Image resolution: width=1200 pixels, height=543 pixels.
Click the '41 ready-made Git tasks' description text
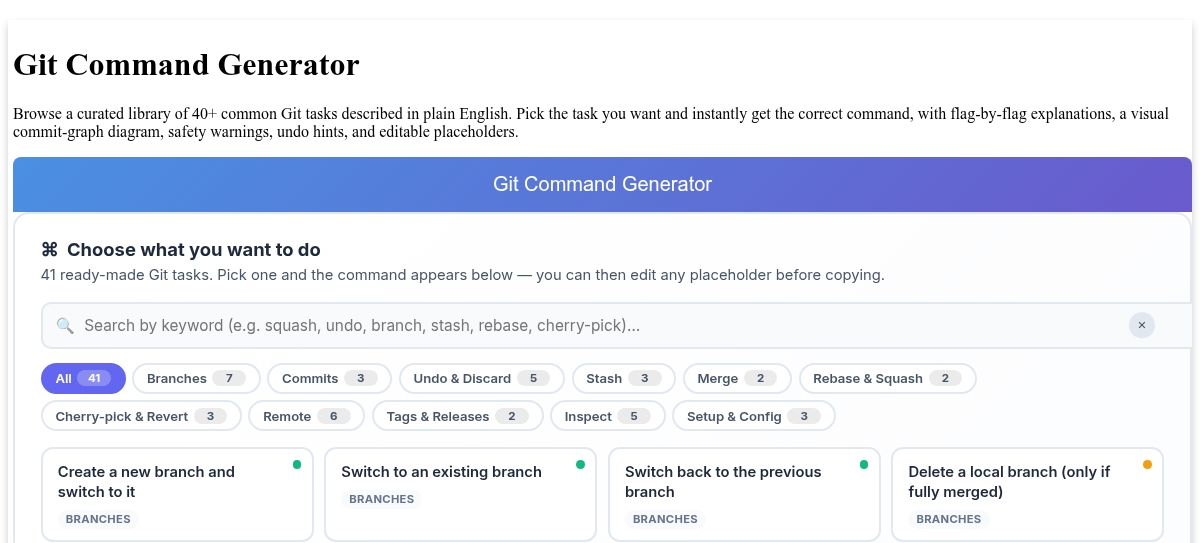463,275
